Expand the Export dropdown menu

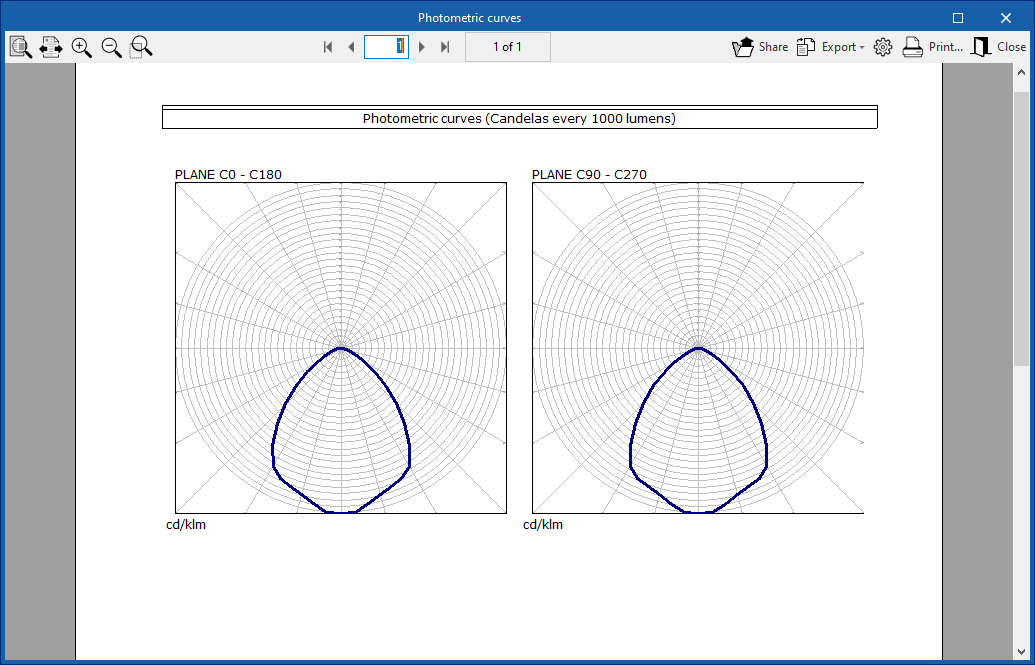[x=831, y=47]
